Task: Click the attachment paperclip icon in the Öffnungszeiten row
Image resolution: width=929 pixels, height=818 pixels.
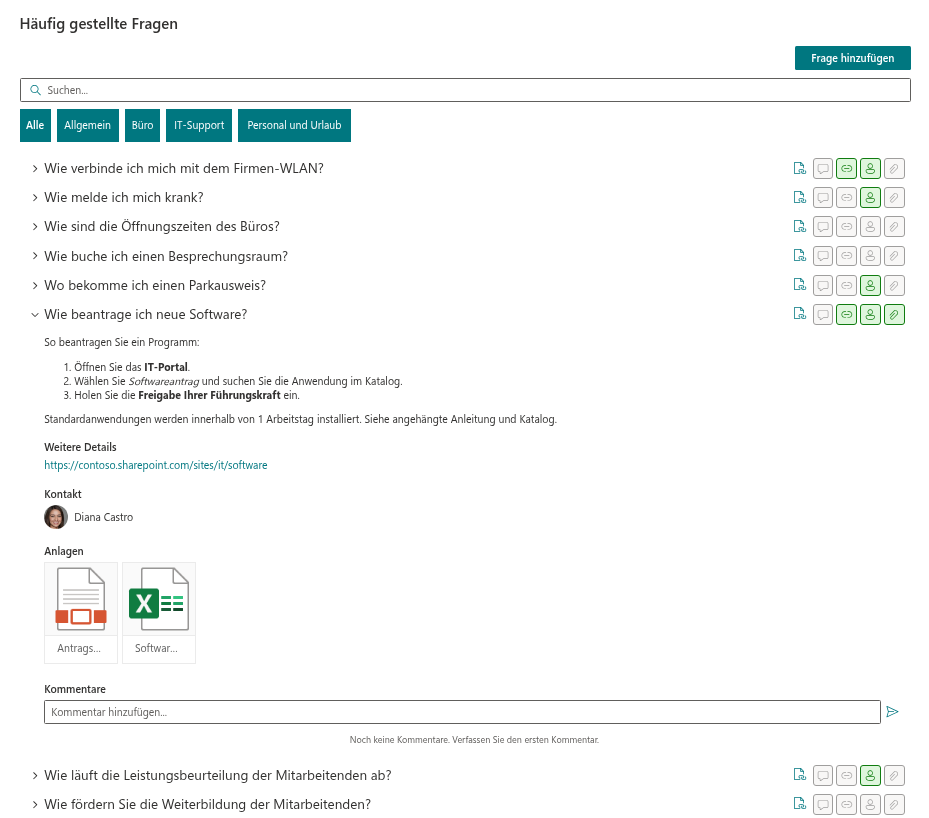Action: [x=894, y=227]
